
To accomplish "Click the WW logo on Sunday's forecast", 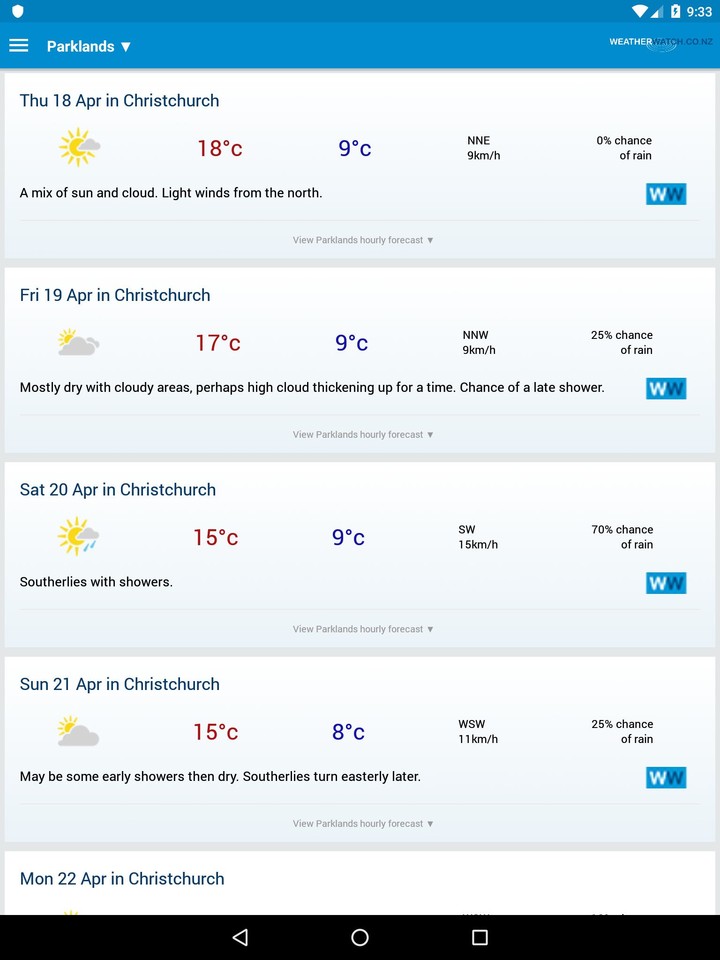I will 666,777.
